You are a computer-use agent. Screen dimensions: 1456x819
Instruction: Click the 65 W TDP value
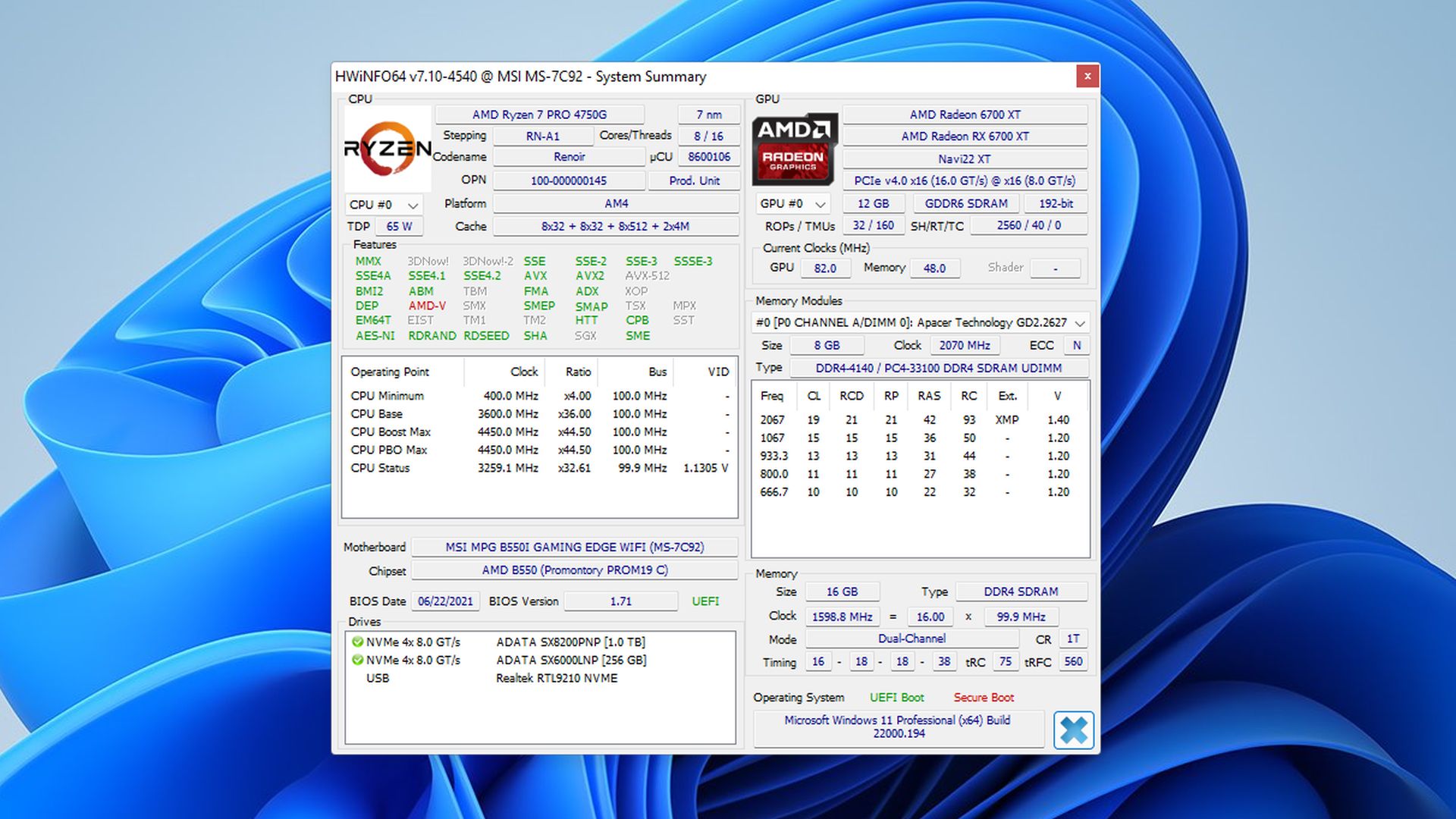tap(399, 226)
